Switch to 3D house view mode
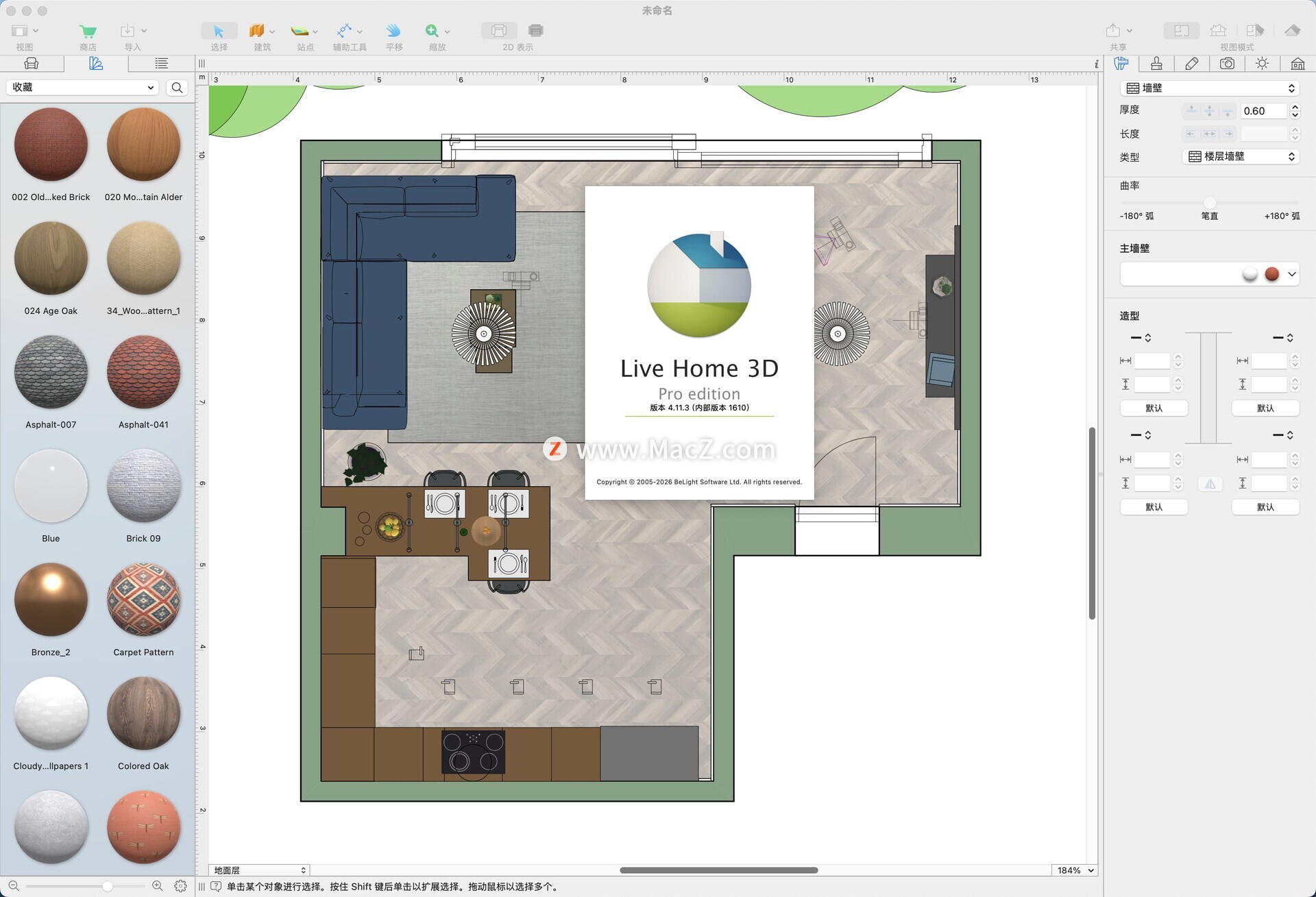Screen dimensions: 1316x897 (1218, 31)
